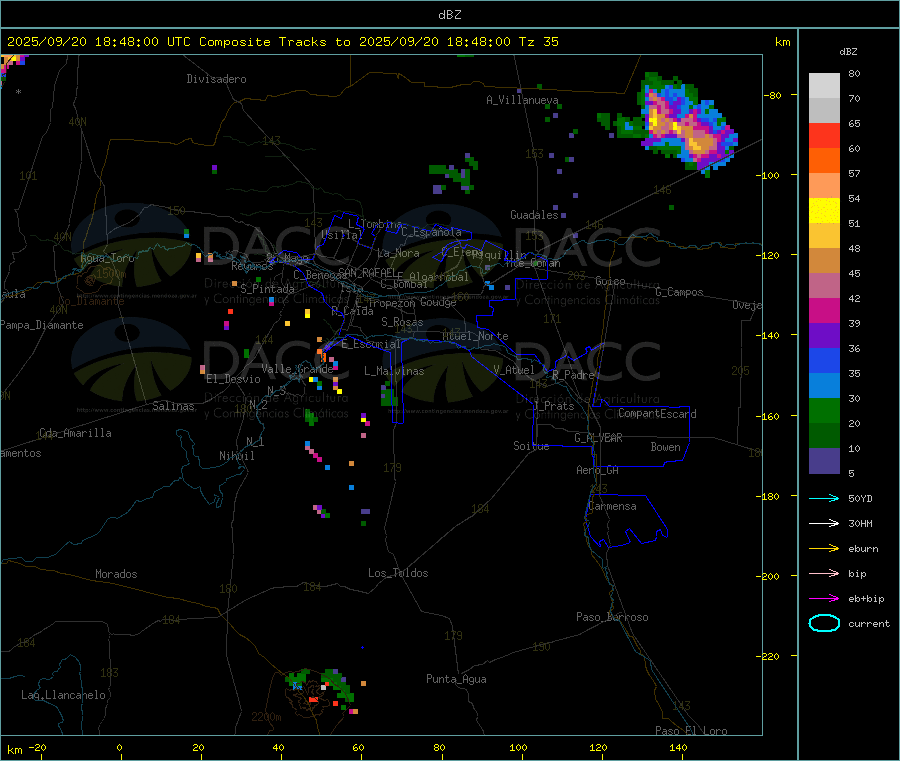The image size is (900, 761).
Task: Click the Cda_Amarilla map label
Action: (x=75, y=433)
